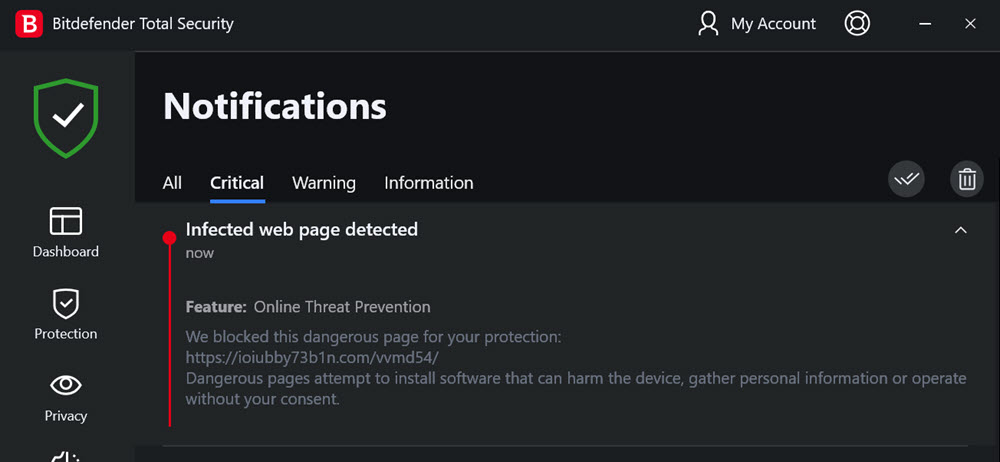Open the Dashboard sidebar icon
This screenshot has height=462, width=1000.
pos(66,221)
